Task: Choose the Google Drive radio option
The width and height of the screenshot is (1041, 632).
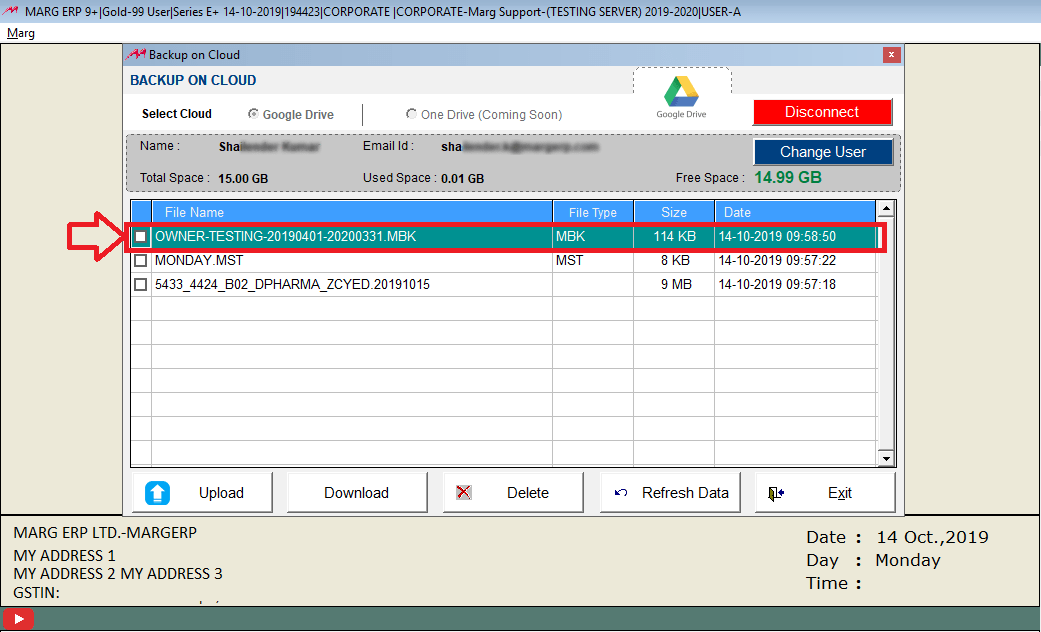Action: pos(253,114)
